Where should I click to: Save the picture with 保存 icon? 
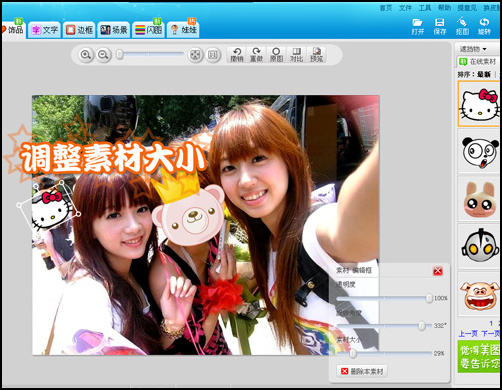pyautogui.click(x=440, y=26)
